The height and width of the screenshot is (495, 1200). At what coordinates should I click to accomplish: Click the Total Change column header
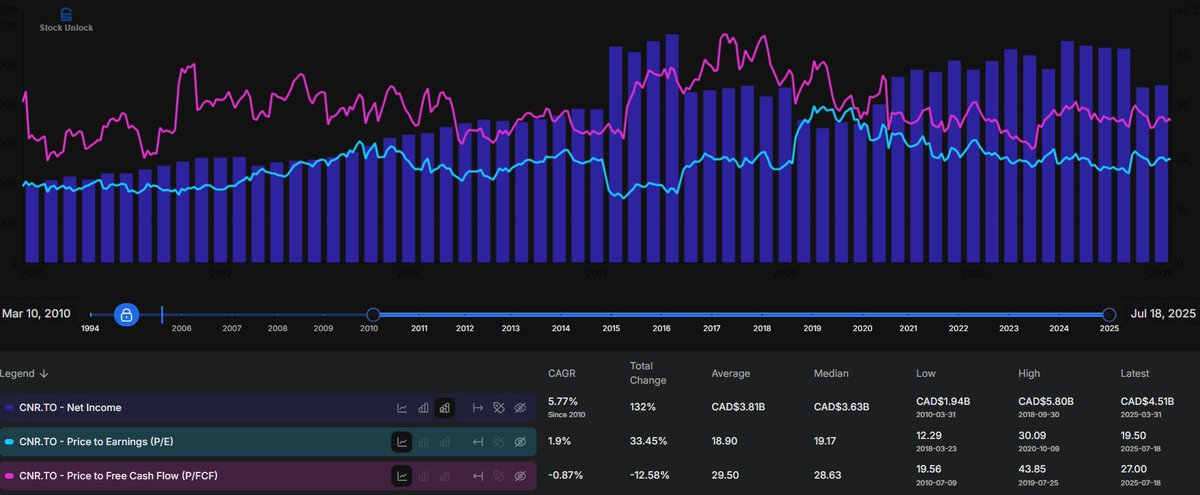(648, 373)
